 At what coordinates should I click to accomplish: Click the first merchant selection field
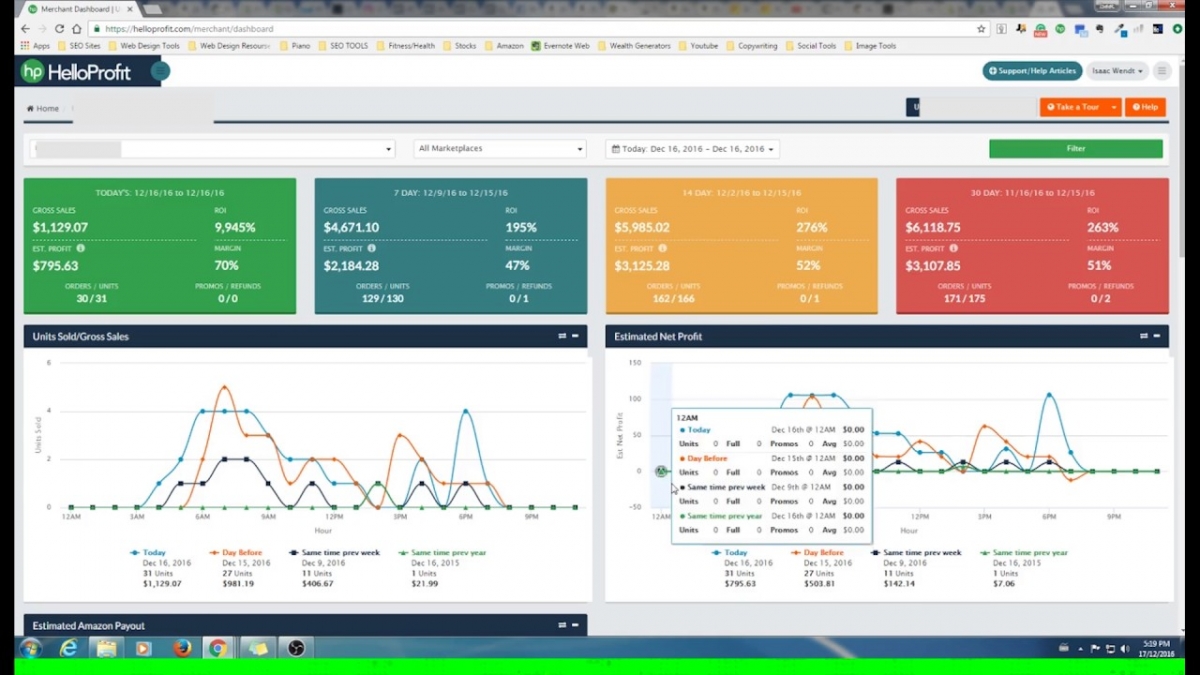pos(210,148)
